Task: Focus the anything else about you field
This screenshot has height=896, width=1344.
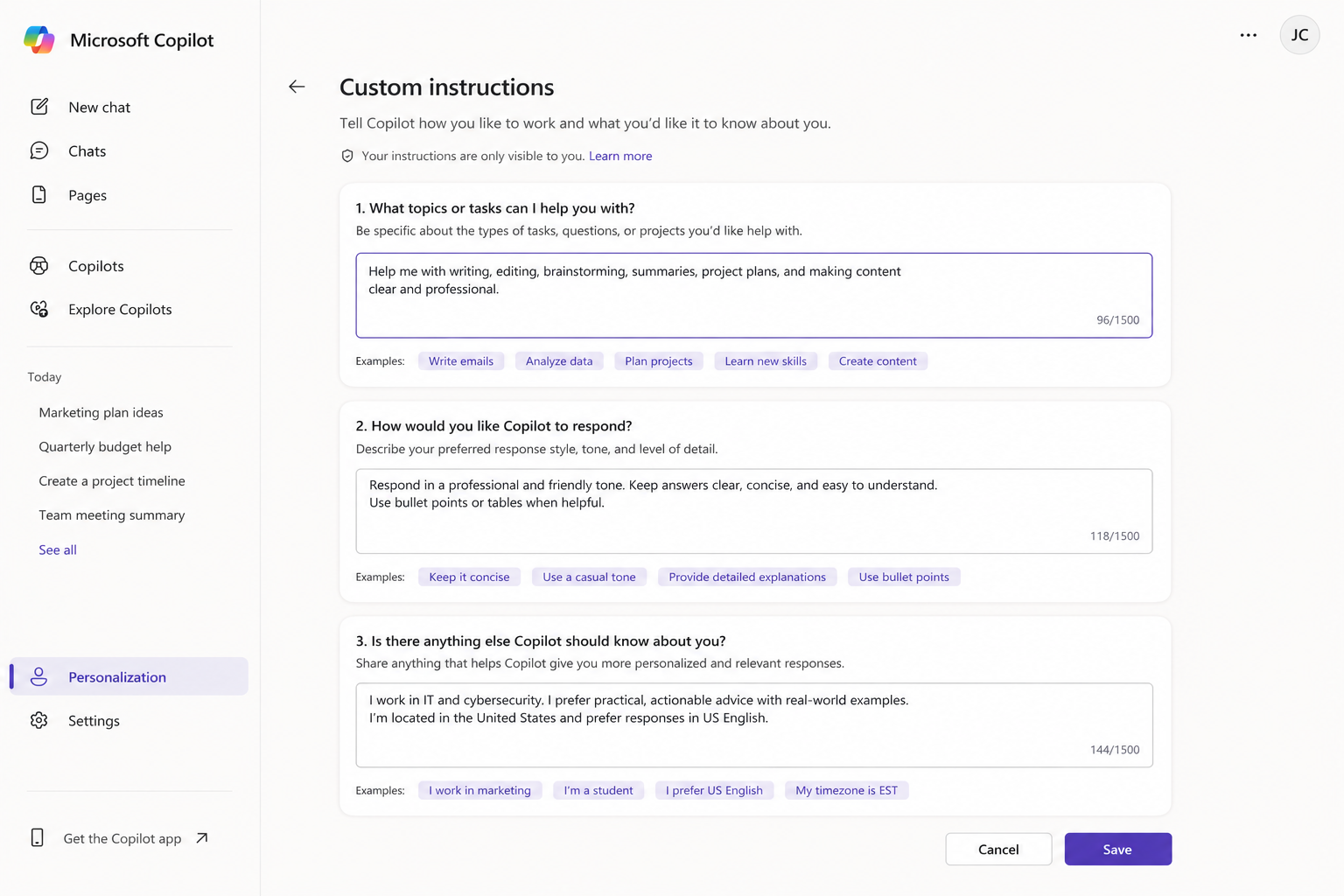Action: pos(753,724)
